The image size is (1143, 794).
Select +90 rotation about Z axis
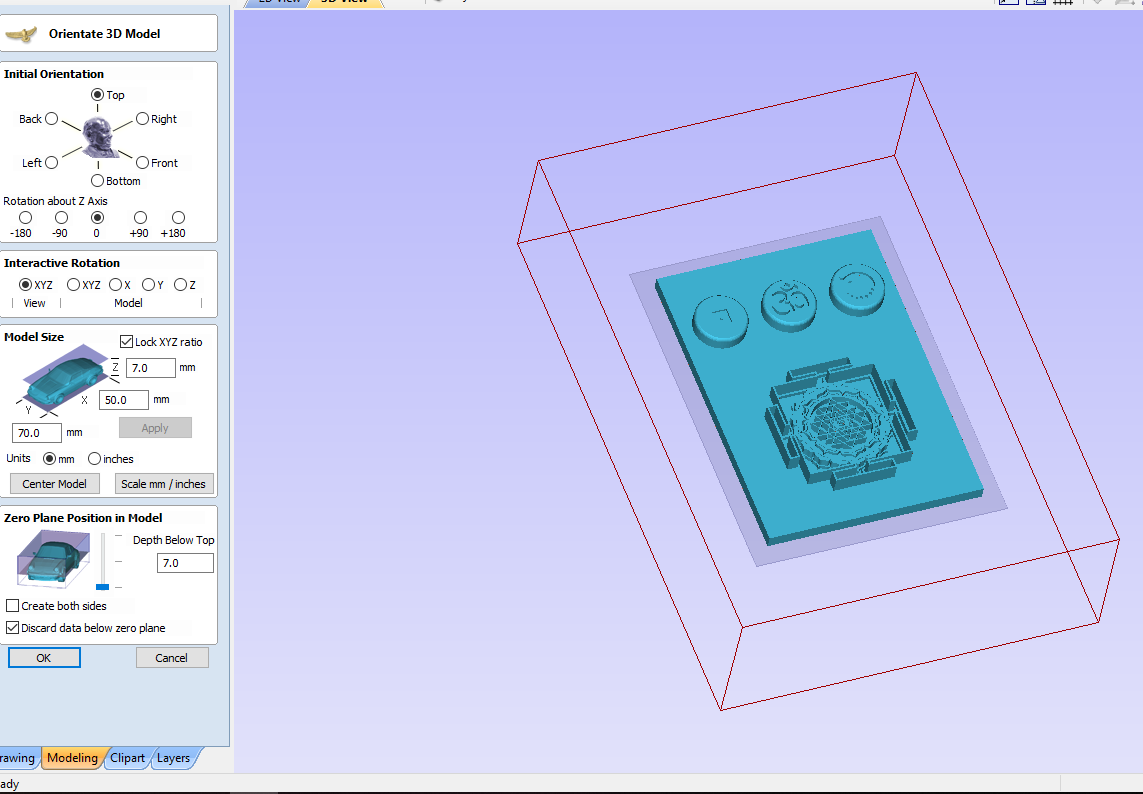pos(140,218)
